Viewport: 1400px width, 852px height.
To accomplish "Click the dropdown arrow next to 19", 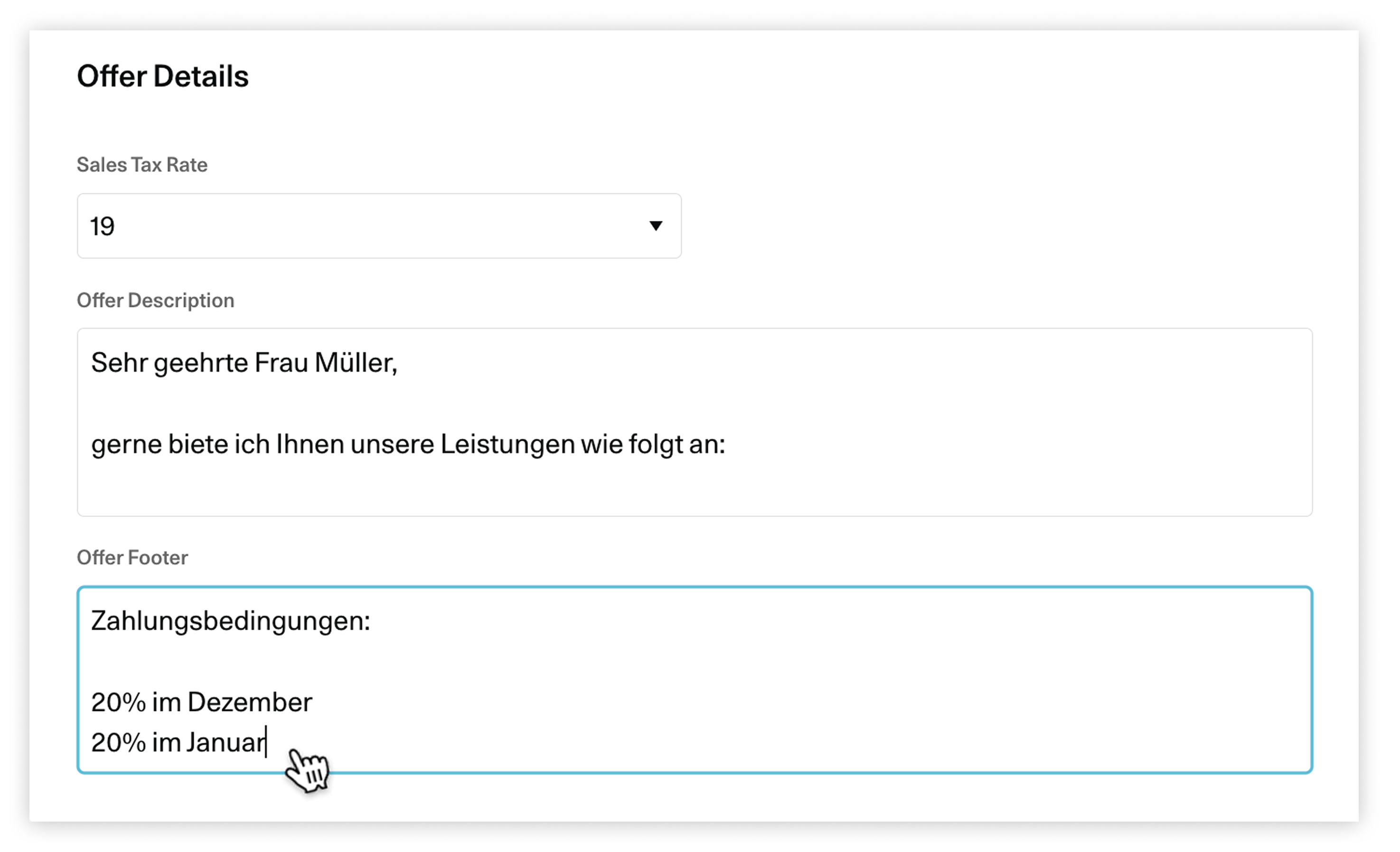I will coord(655,226).
